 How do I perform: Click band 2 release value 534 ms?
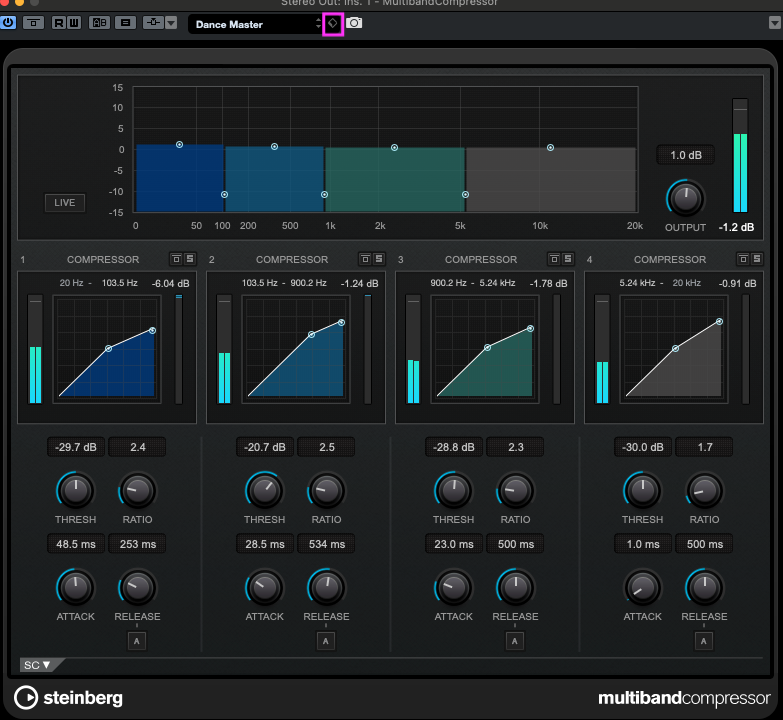click(x=327, y=544)
